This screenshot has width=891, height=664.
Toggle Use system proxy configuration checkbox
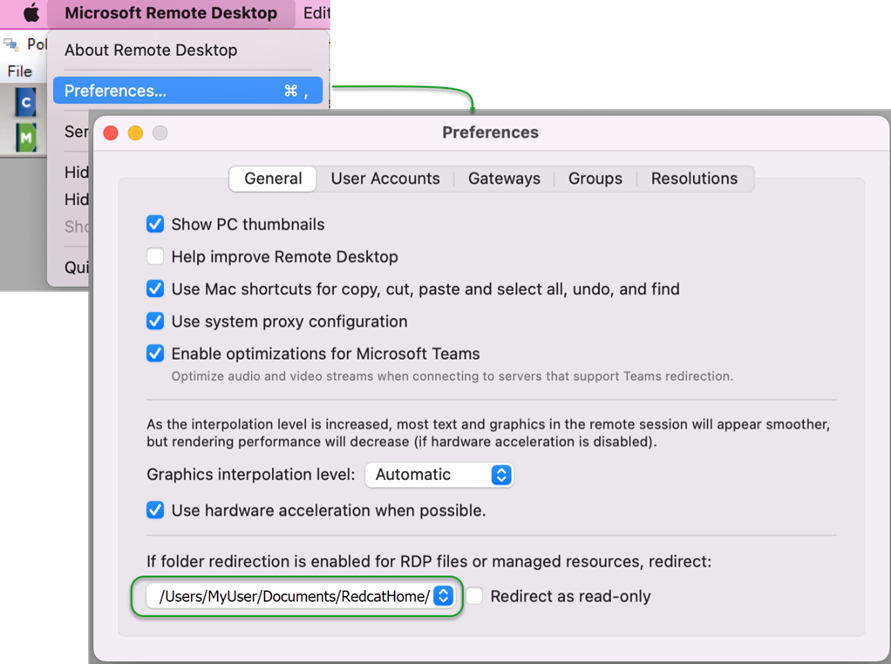tap(155, 321)
